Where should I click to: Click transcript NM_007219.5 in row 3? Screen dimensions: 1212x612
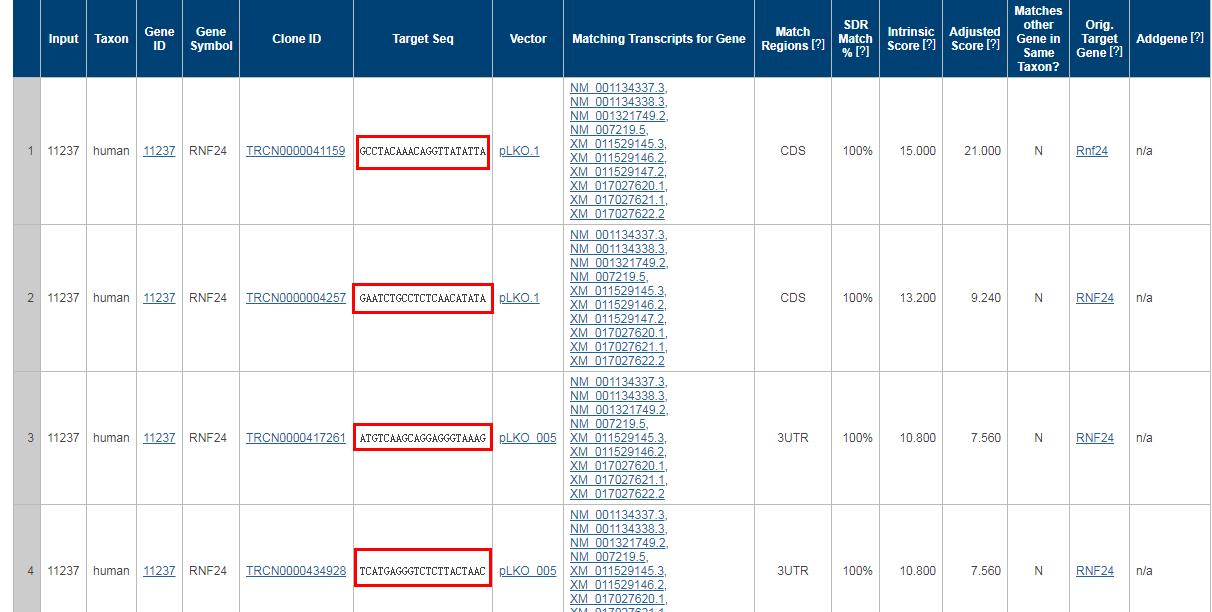[x=608, y=424]
